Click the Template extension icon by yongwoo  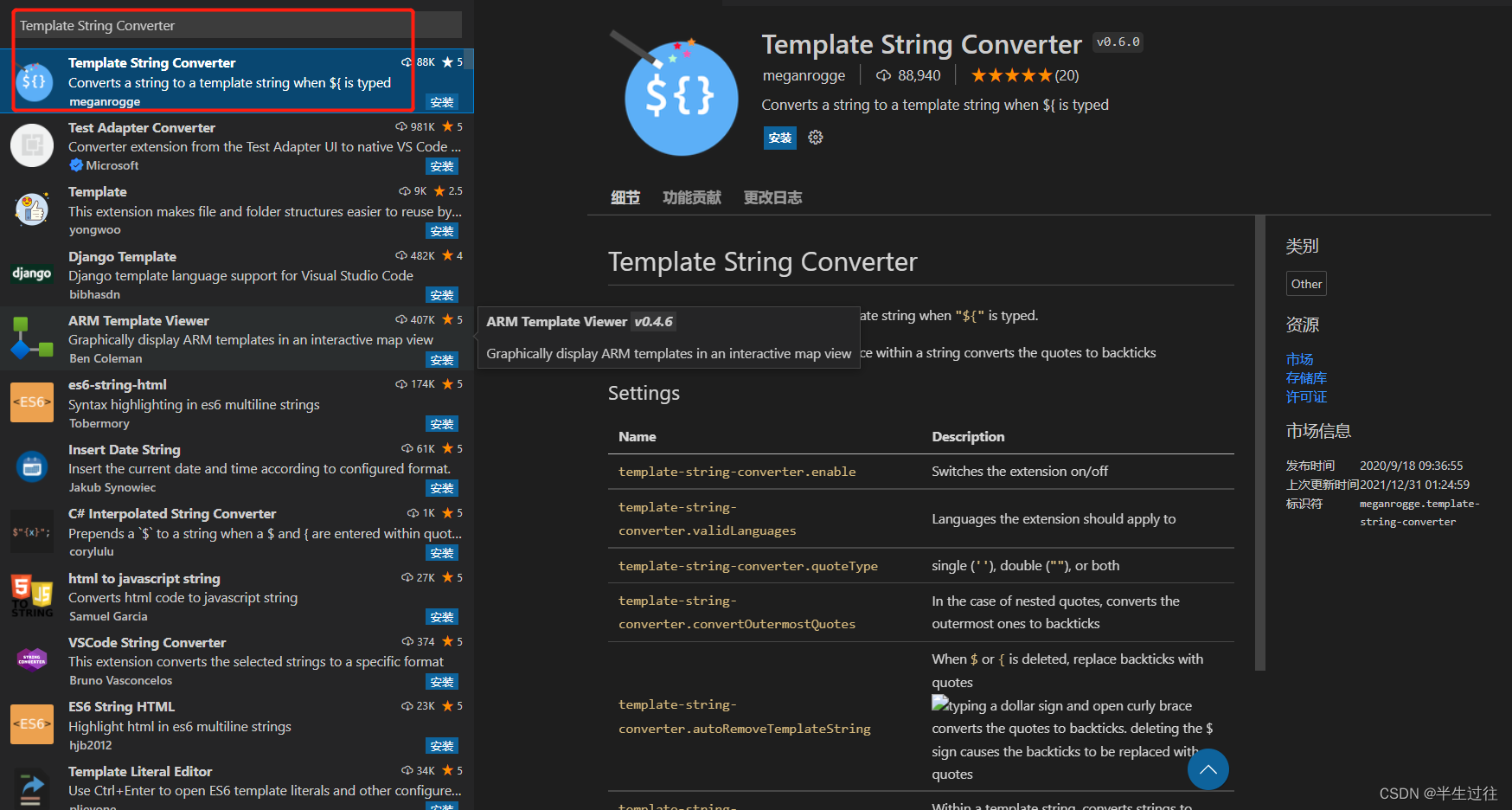pos(32,209)
